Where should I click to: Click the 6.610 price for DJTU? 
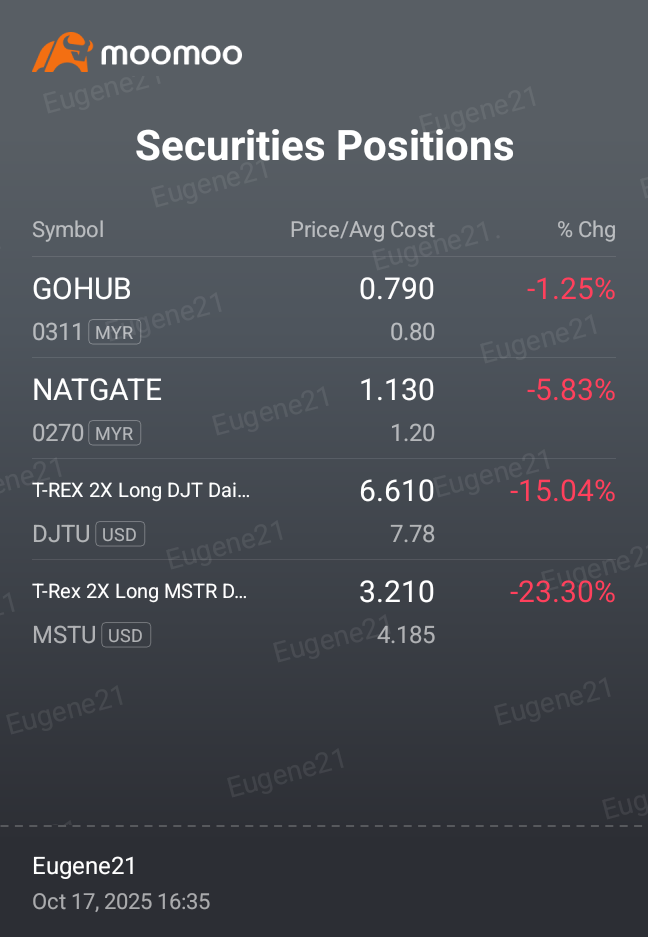397,491
